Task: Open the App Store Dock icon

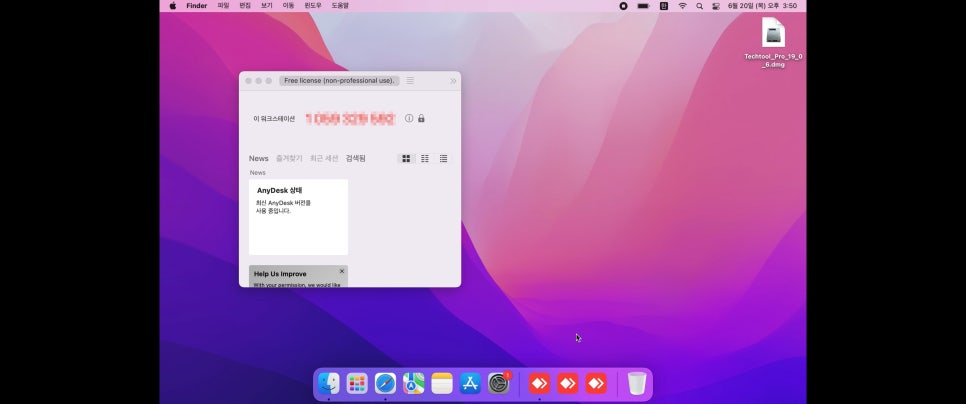Action: (470, 384)
